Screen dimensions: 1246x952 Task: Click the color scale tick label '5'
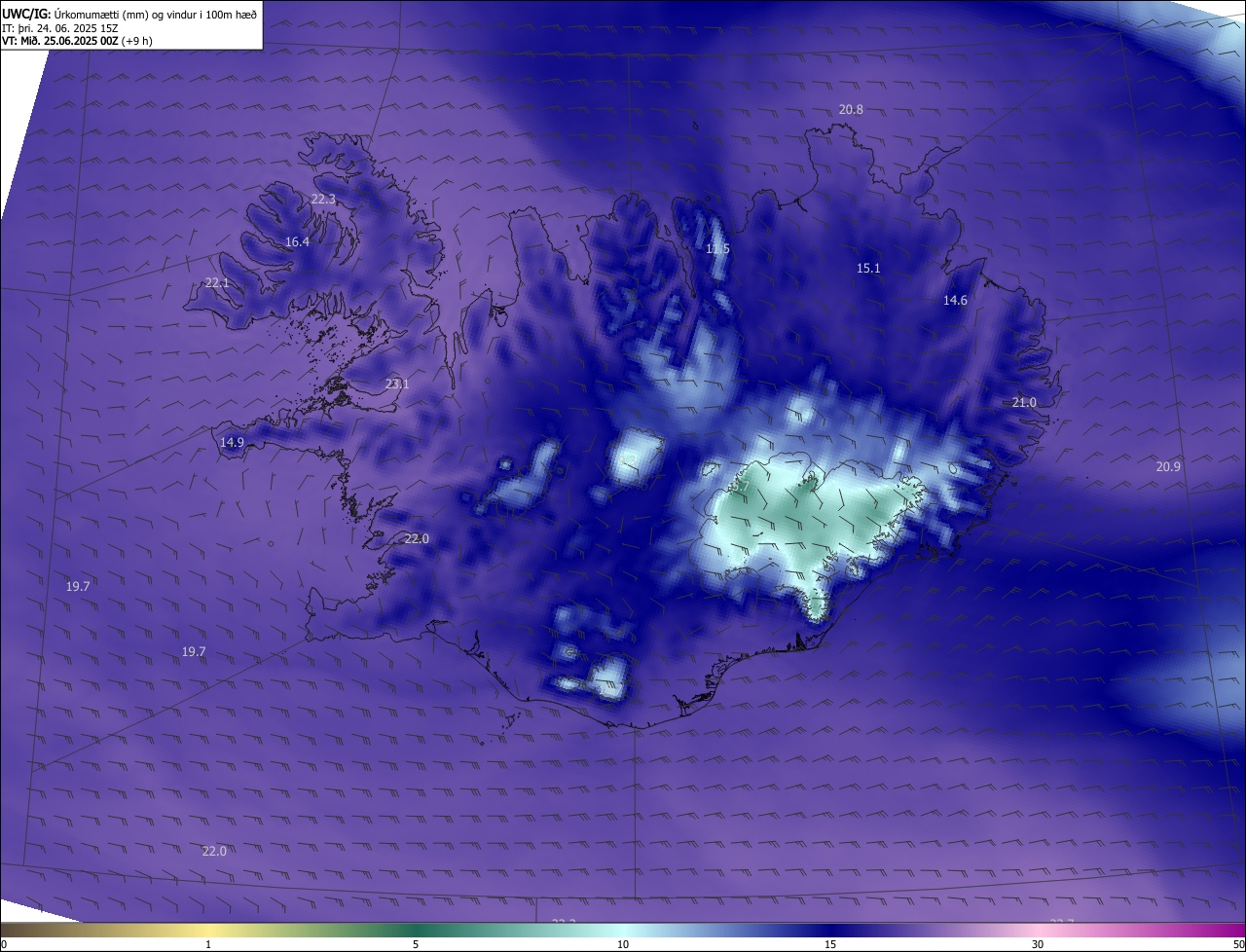pyautogui.click(x=416, y=944)
